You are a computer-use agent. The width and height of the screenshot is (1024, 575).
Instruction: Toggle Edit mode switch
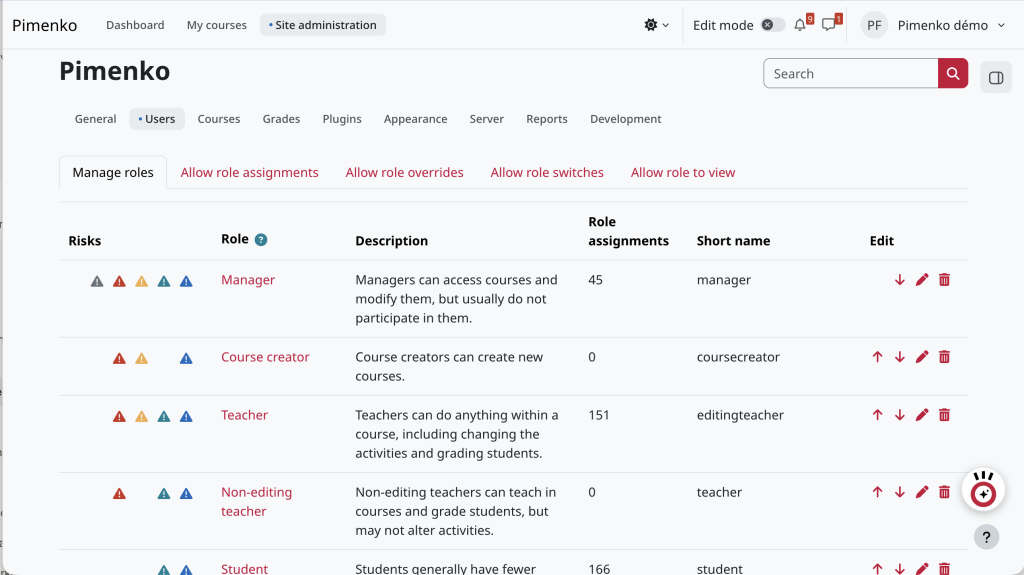click(x=773, y=25)
